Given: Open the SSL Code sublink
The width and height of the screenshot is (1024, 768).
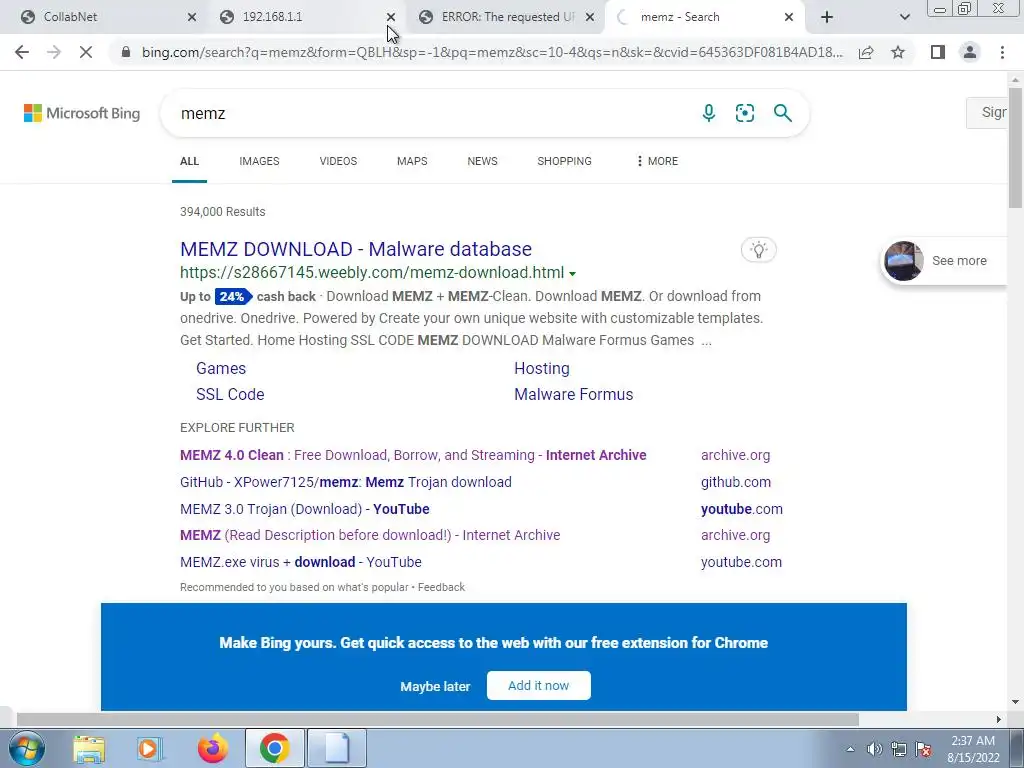Looking at the screenshot, I should [x=230, y=394].
